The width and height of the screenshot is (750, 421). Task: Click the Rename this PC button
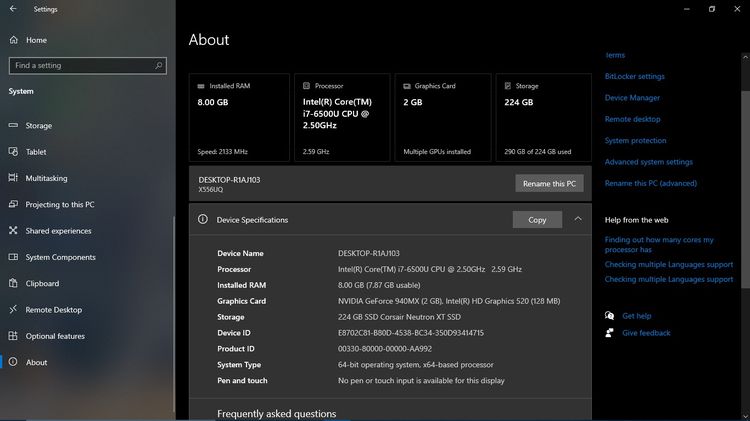[549, 183]
